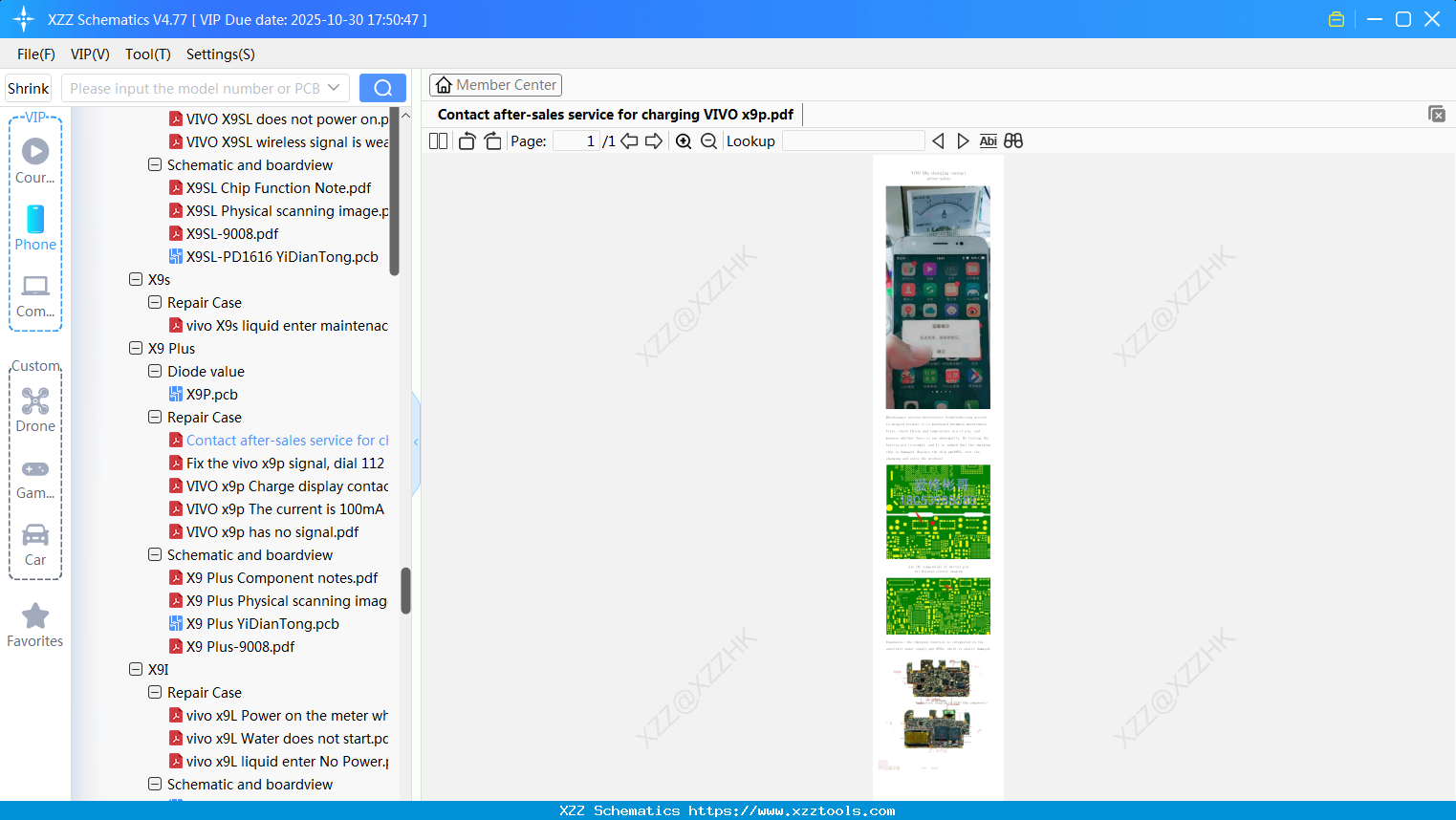
Task: Collapse the X9 Plus tree node
Action: point(136,349)
